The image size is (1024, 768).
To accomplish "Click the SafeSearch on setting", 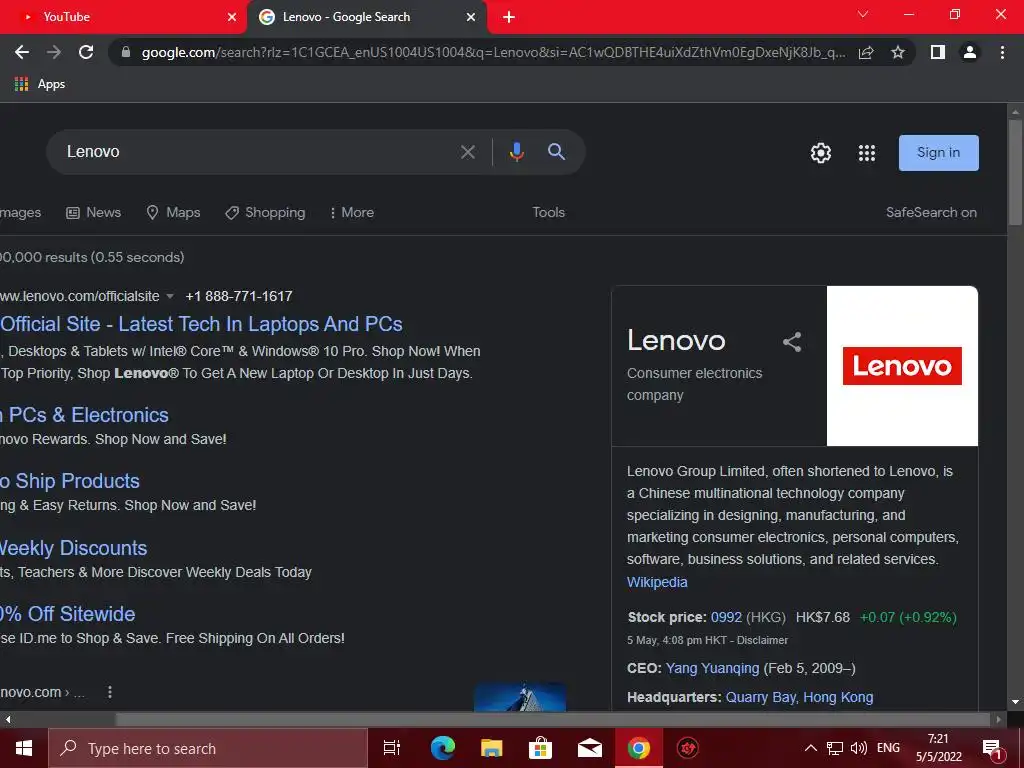I will point(931,212).
